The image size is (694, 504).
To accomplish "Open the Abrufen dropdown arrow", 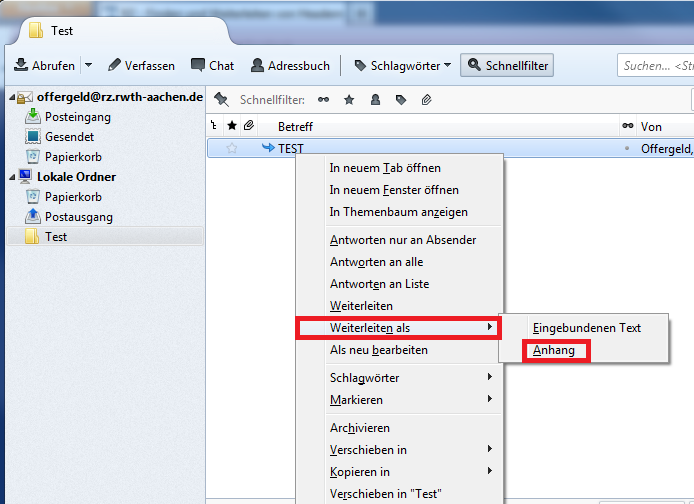I will click(88, 66).
